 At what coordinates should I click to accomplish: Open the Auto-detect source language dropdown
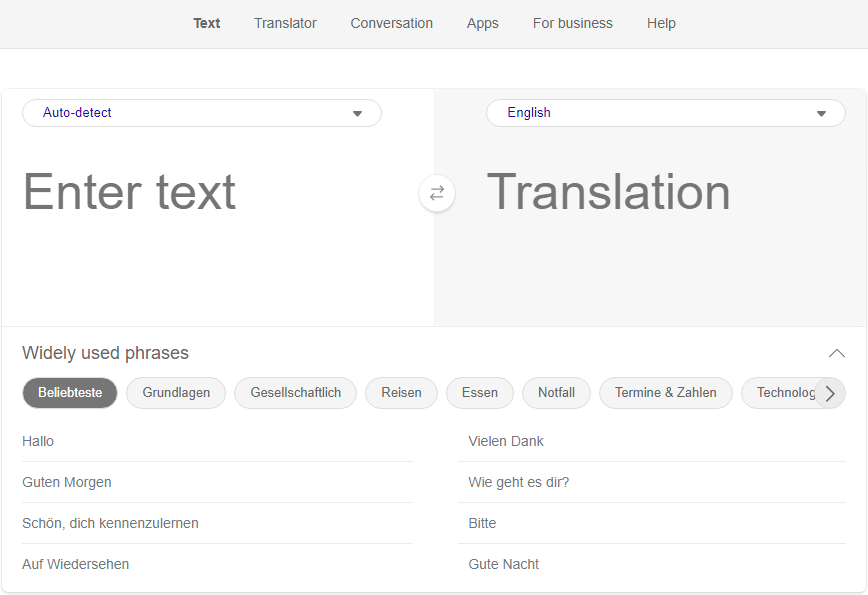[201, 113]
